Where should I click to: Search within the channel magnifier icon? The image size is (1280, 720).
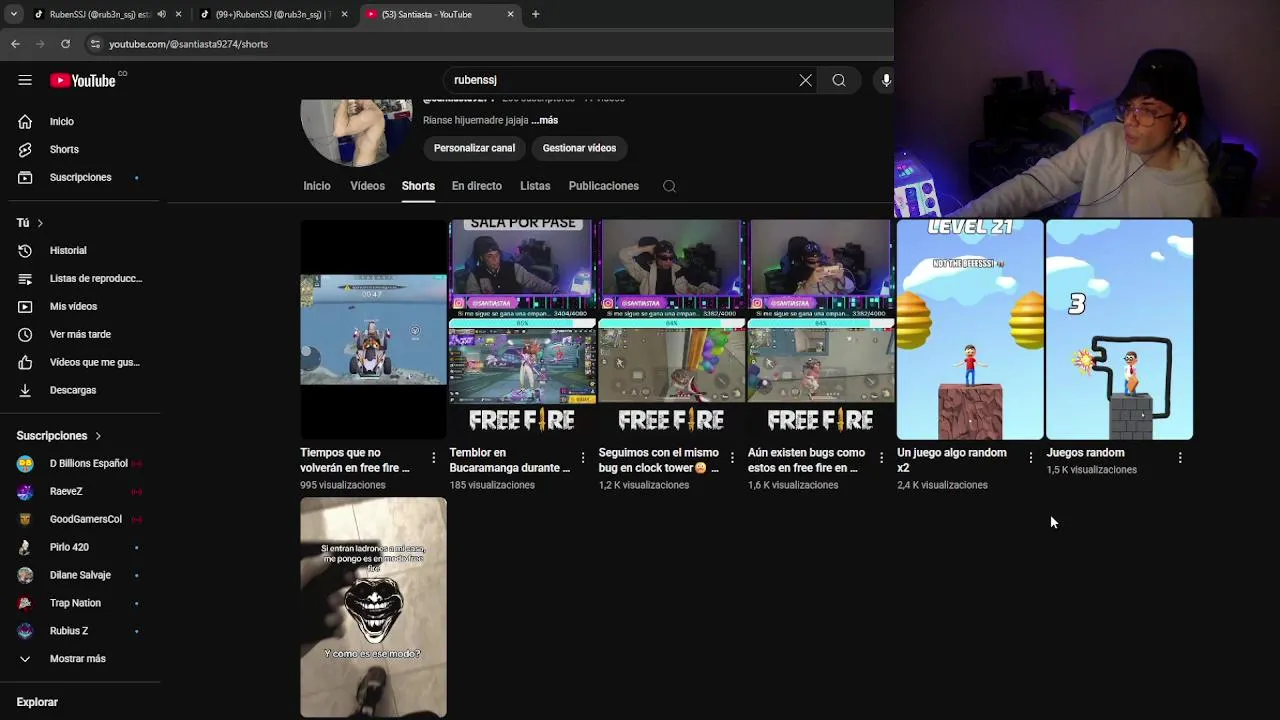coord(670,186)
